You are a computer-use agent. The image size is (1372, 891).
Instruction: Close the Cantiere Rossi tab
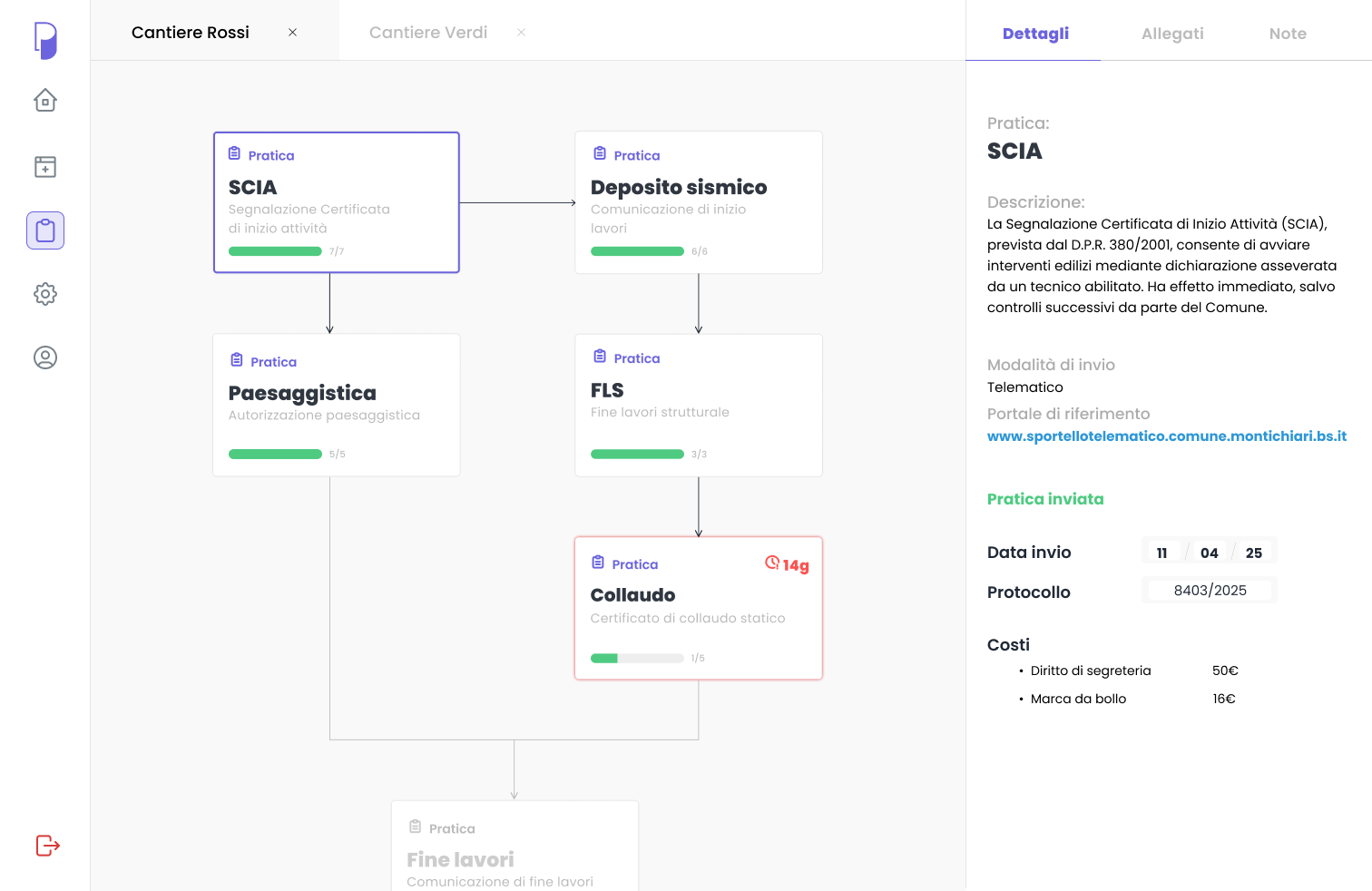[292, 33]
